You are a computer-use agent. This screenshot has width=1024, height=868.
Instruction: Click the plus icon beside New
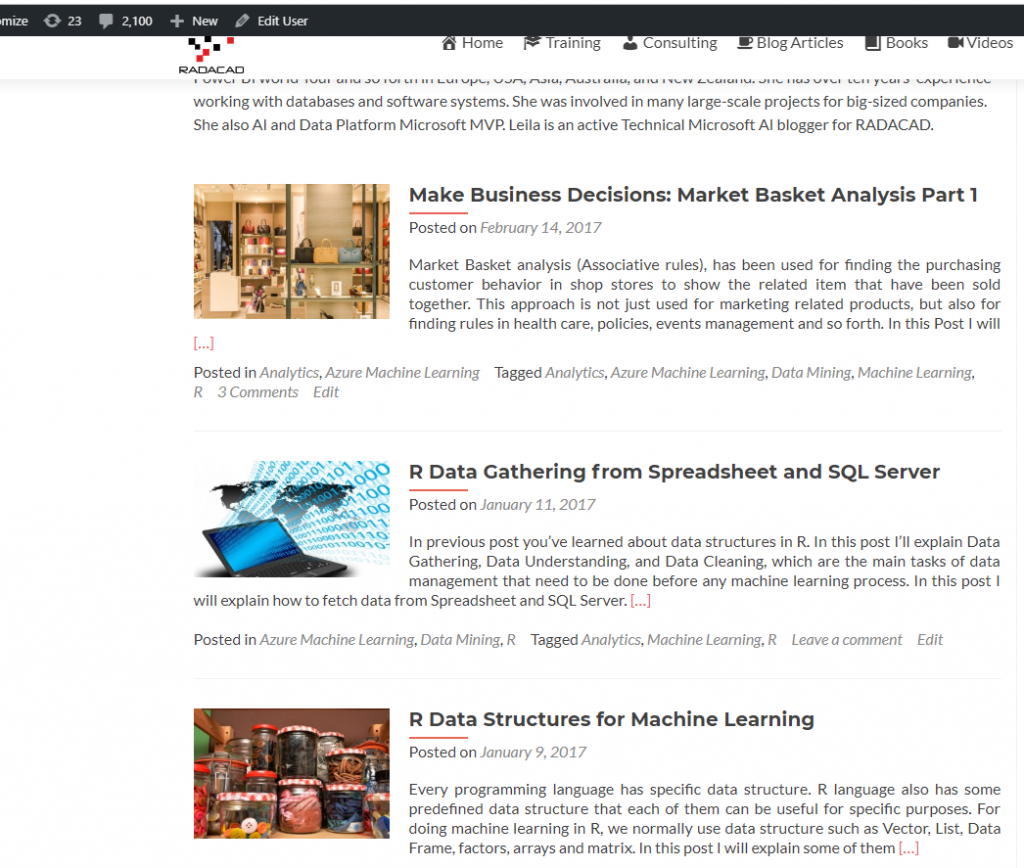tap(177, 21)
